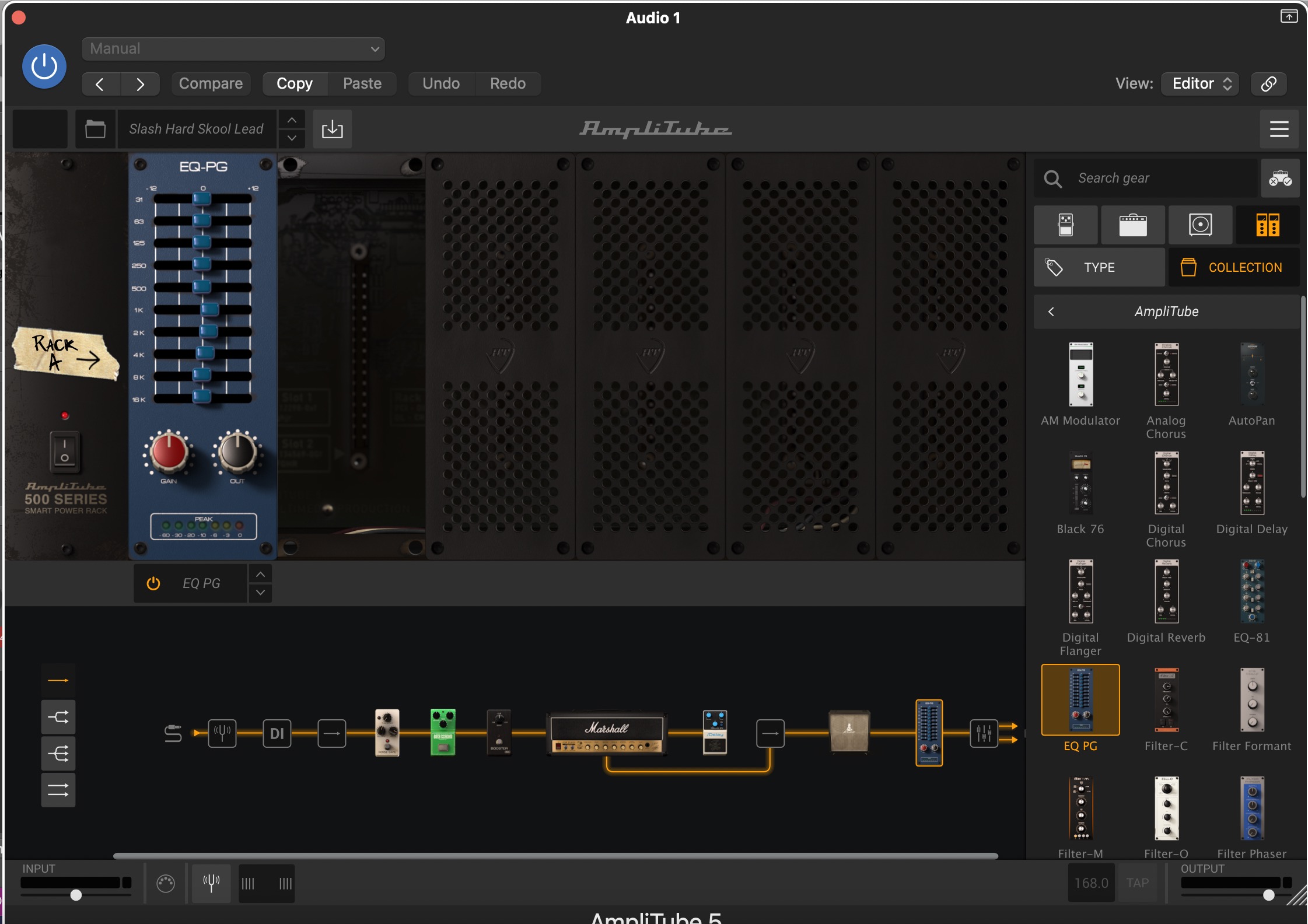Viewport: 1308px width, 924px height.
Task: Open the preset browser folder icon
Action: coord(95,129)
